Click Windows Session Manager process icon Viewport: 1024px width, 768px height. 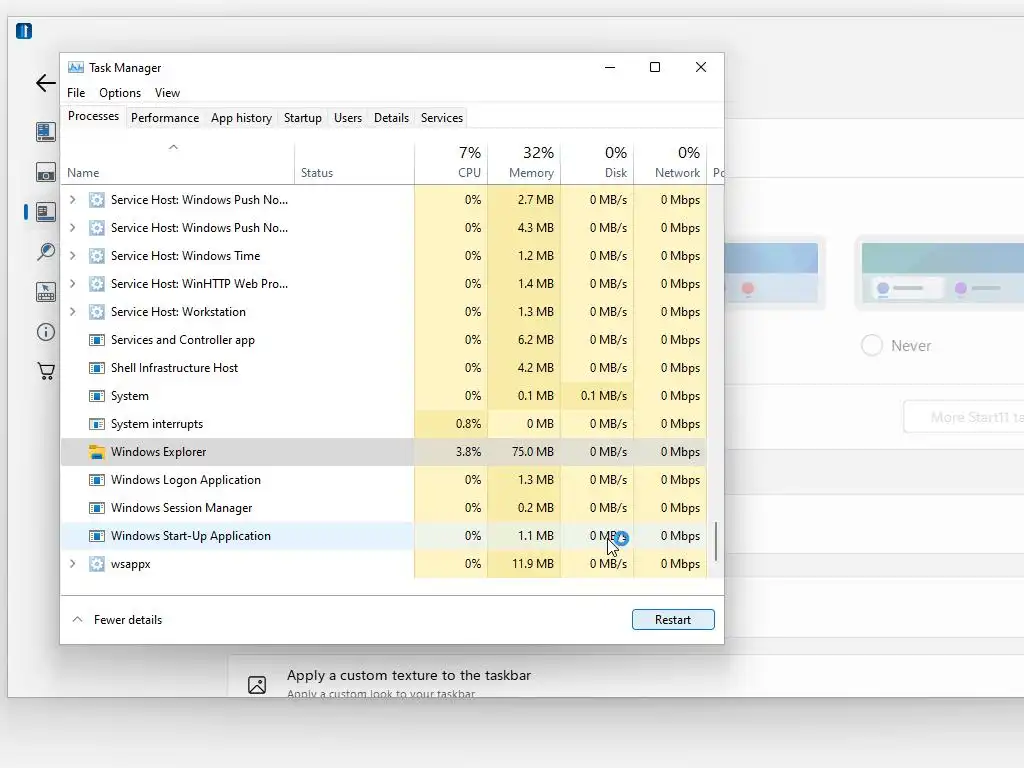click(x=97, y=508)
